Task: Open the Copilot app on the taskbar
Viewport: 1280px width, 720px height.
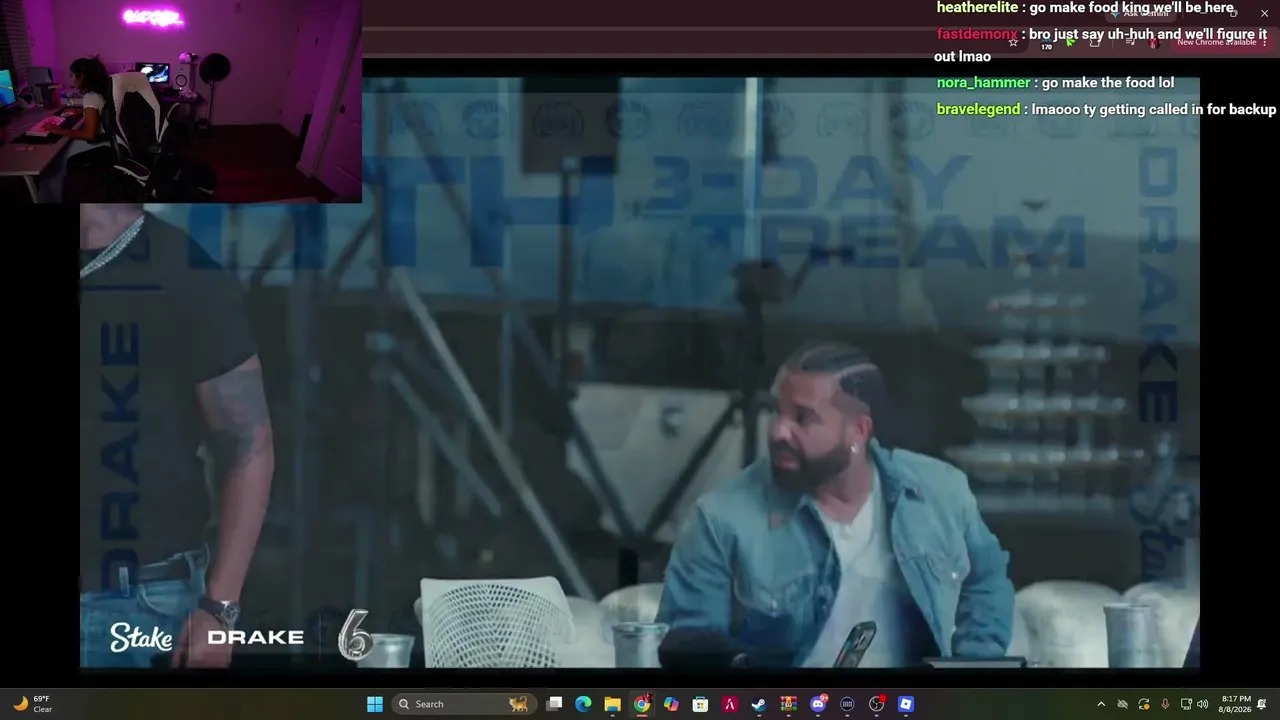Action: (671, 704)
